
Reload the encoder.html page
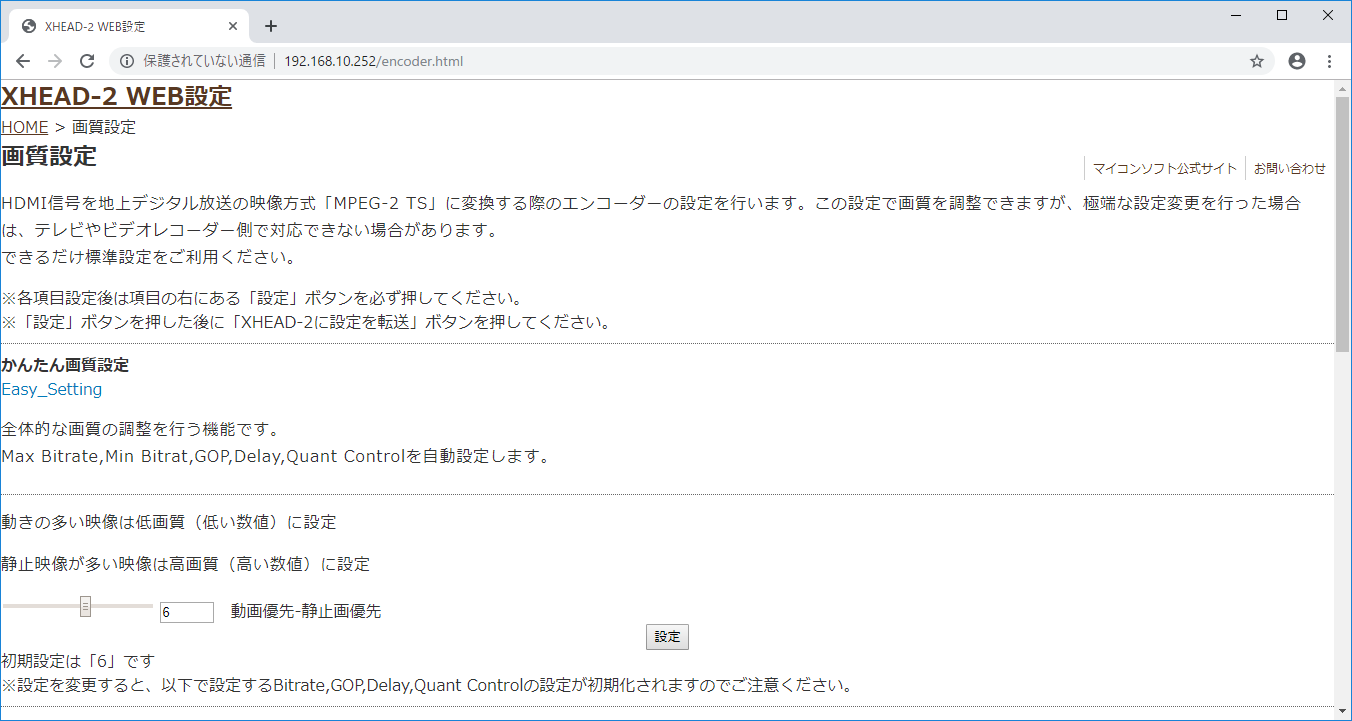pyautogui.click(x=87, y=60)
